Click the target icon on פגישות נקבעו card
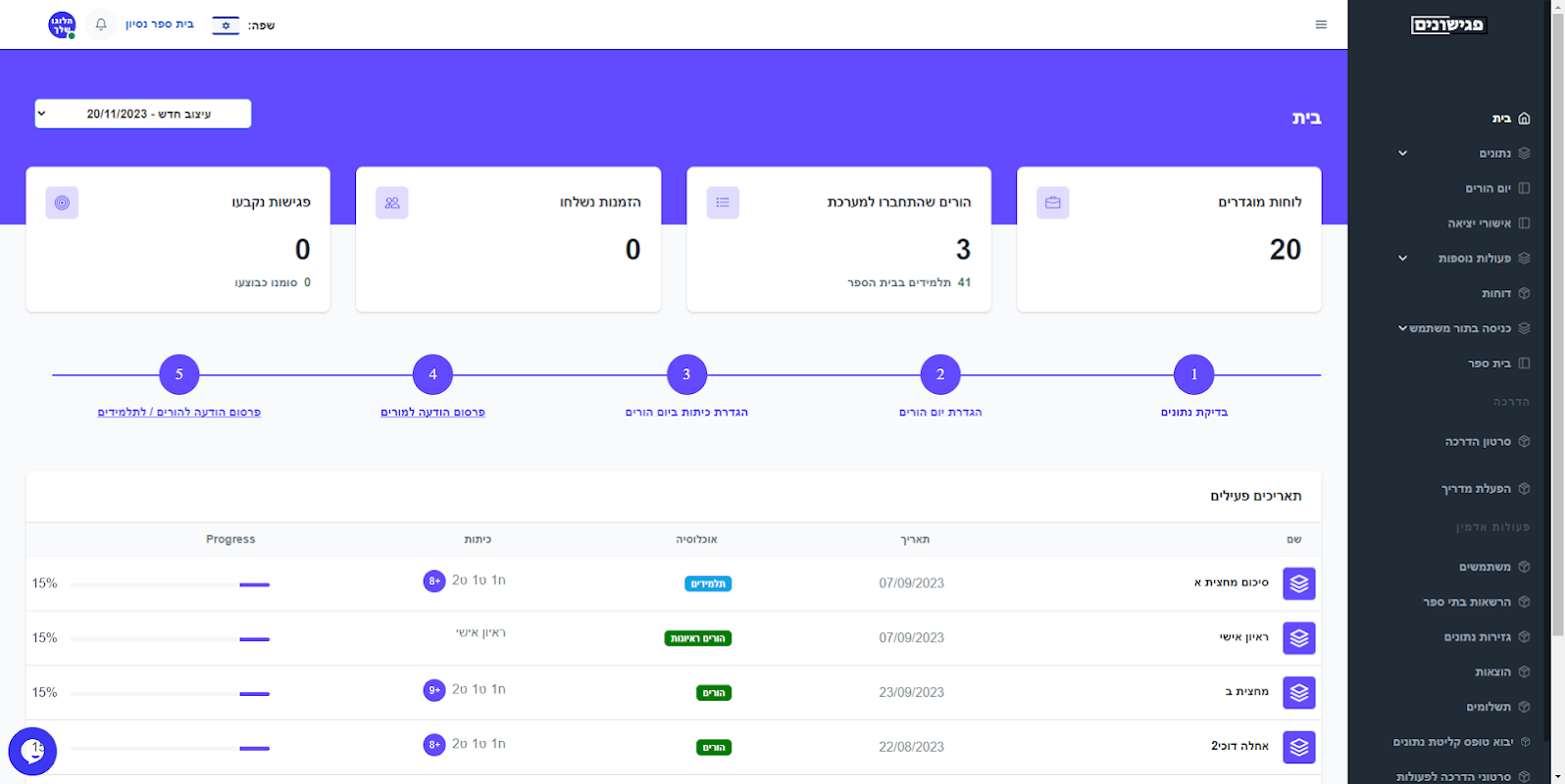This screenshot has width=1565, height=784. [x=62, y=203]
